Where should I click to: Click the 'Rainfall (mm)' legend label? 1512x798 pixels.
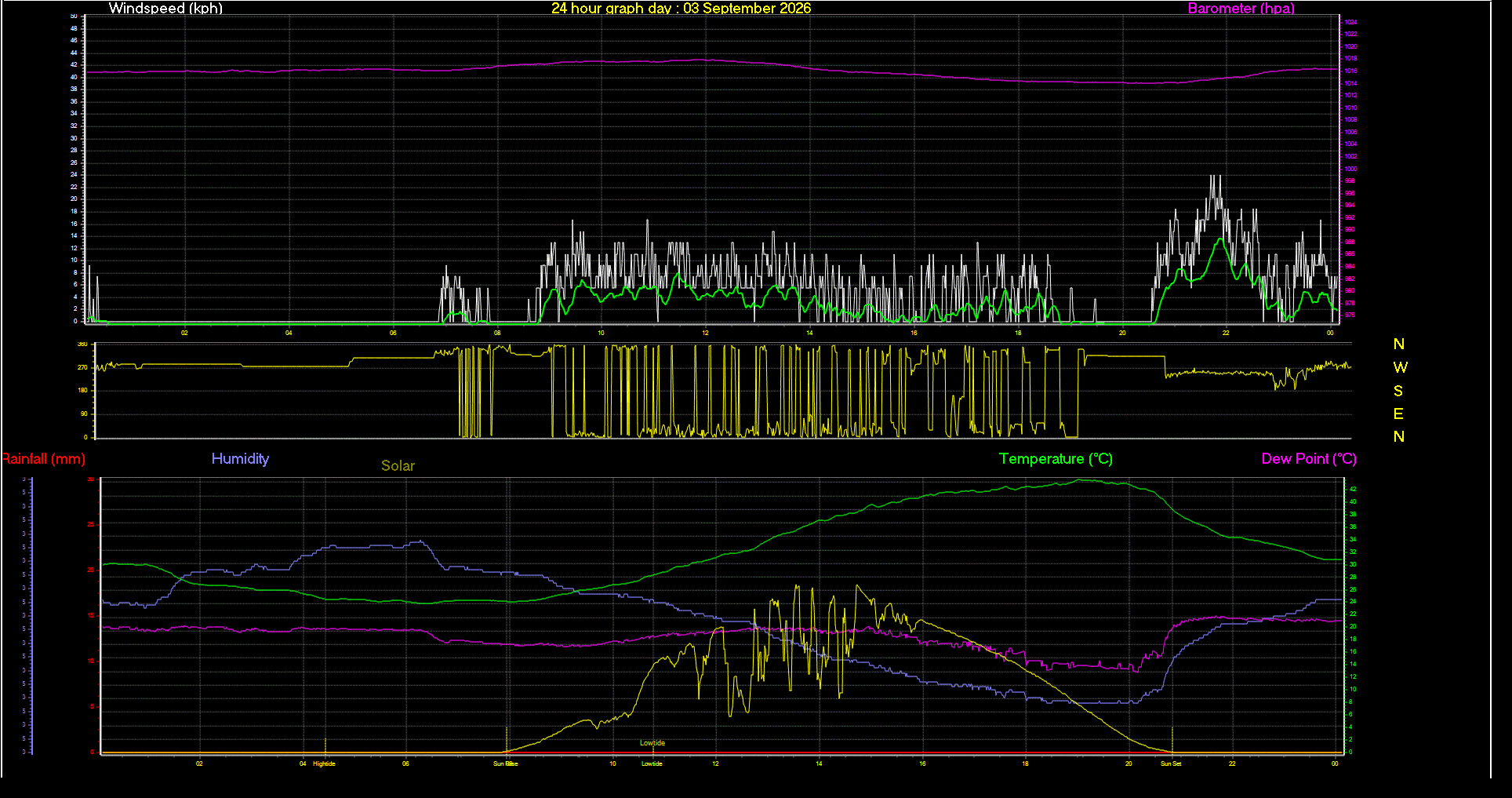[x=43, y=459]
